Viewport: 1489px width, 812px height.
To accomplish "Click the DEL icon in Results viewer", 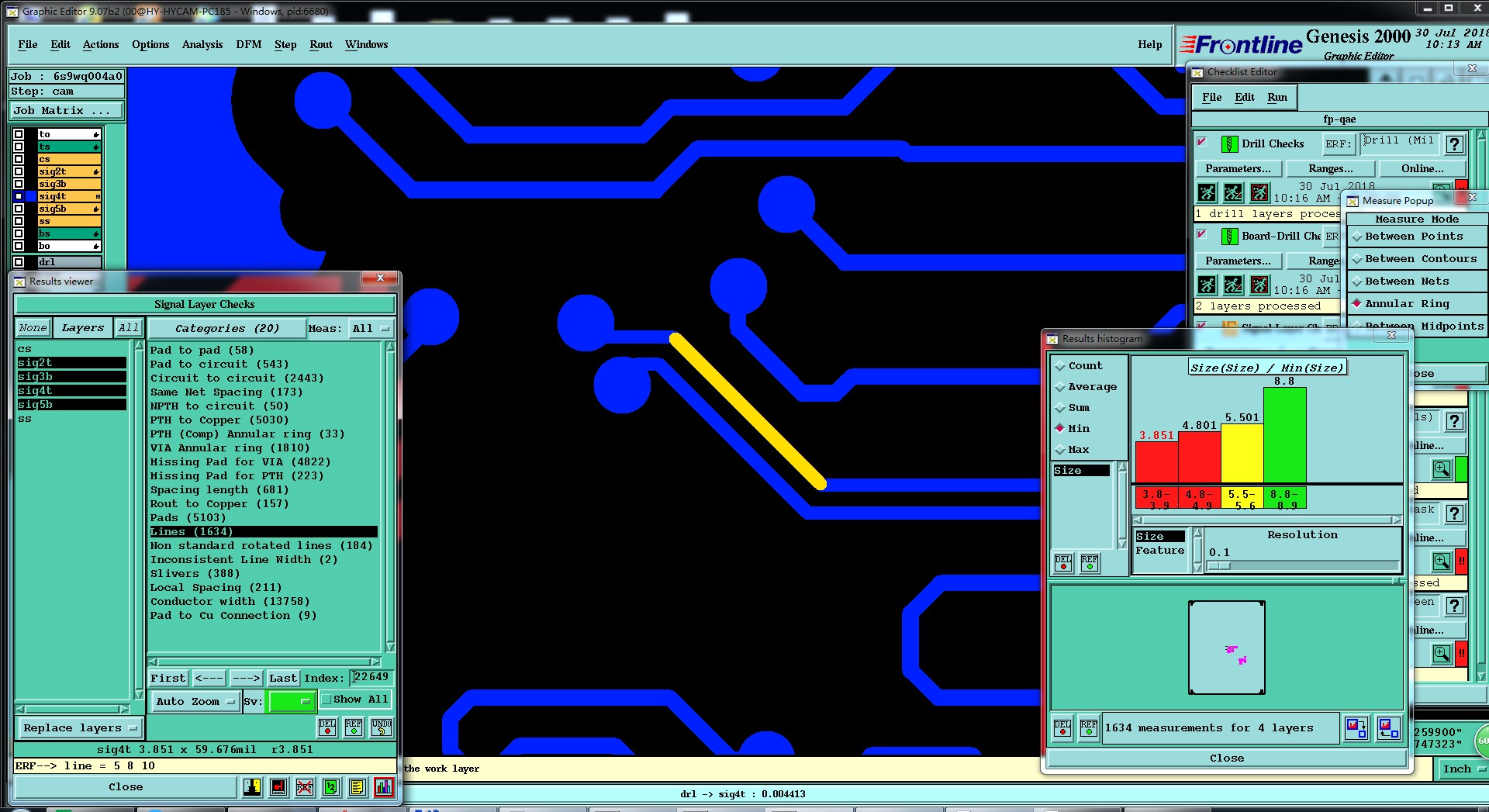I will (327, 727).
